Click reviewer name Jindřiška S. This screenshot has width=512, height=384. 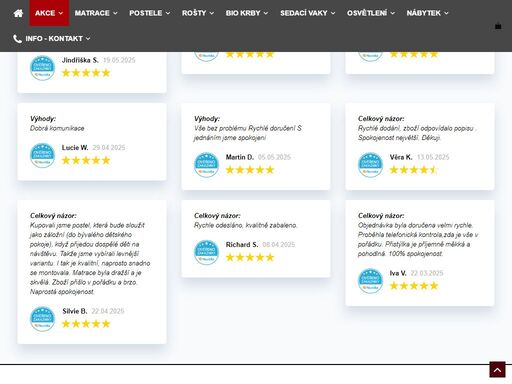click(x=80, y=60)
